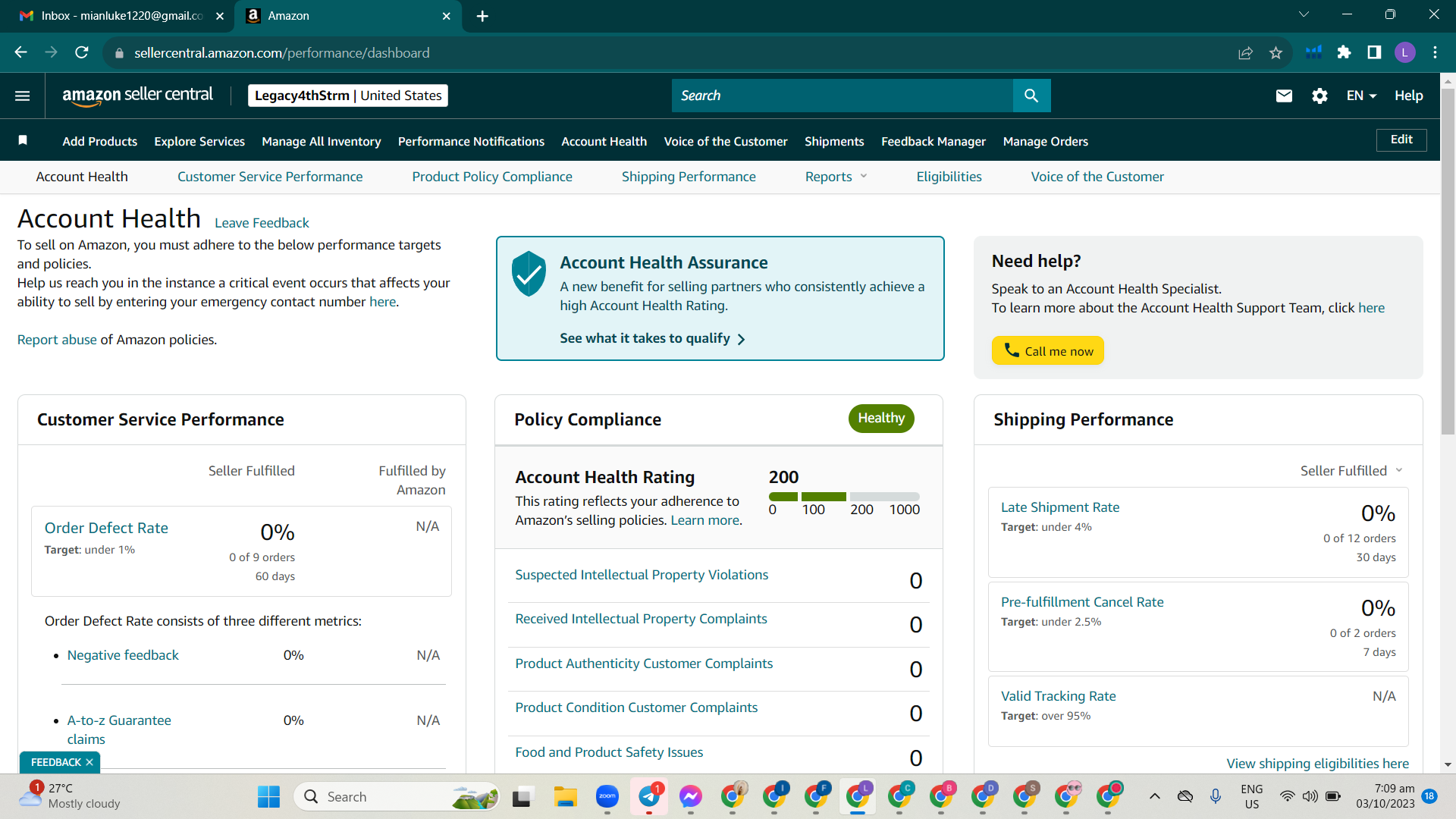1456x819 pixels.
Task: Reload the page with refresh icon
Action: 82,52
